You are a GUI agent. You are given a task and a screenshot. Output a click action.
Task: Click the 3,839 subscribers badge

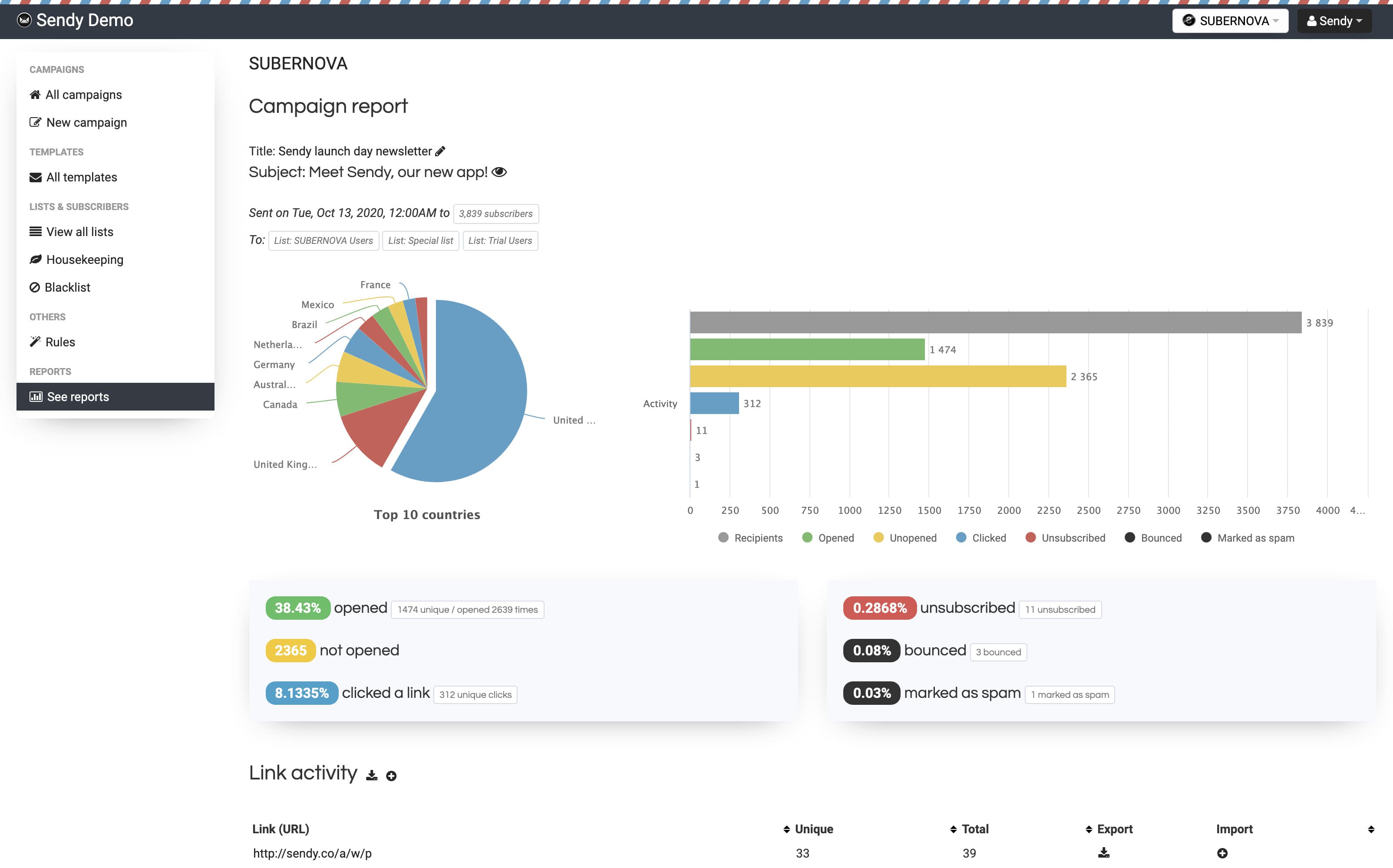click(495, 214)
